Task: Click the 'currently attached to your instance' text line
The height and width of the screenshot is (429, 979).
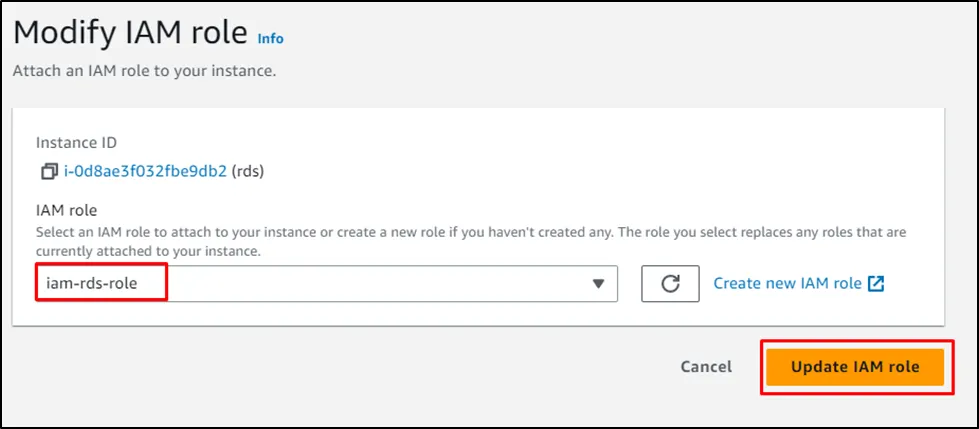Action: 148,251
